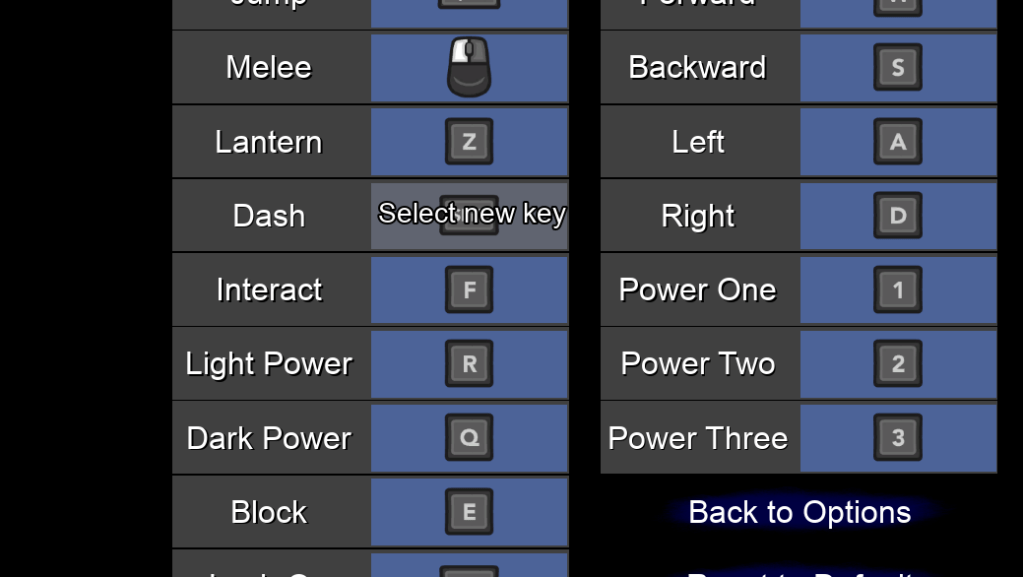Click the A key icon for Left
1023x577 pixels.
(x=897, y=142)
